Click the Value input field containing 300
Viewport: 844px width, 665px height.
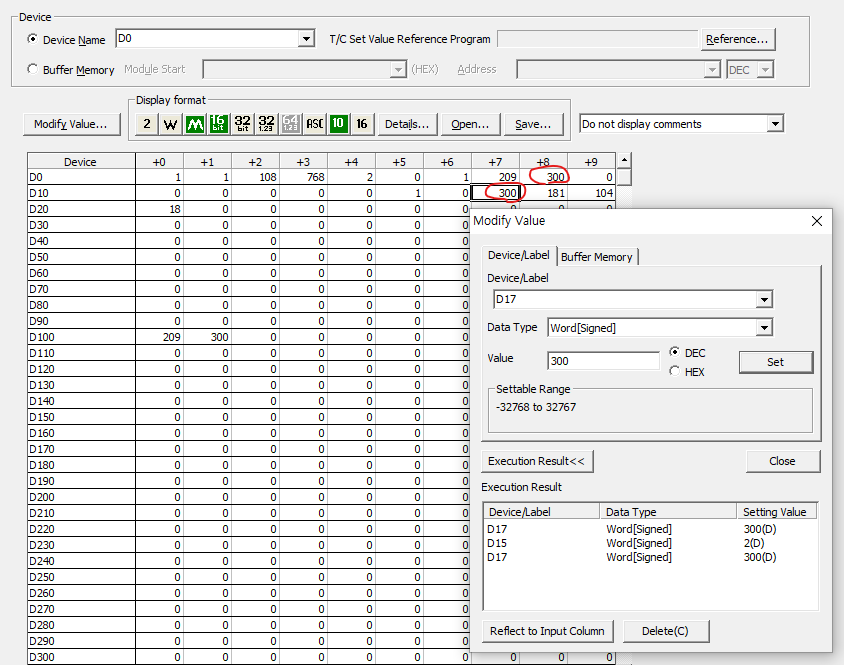tap(603, 361)
